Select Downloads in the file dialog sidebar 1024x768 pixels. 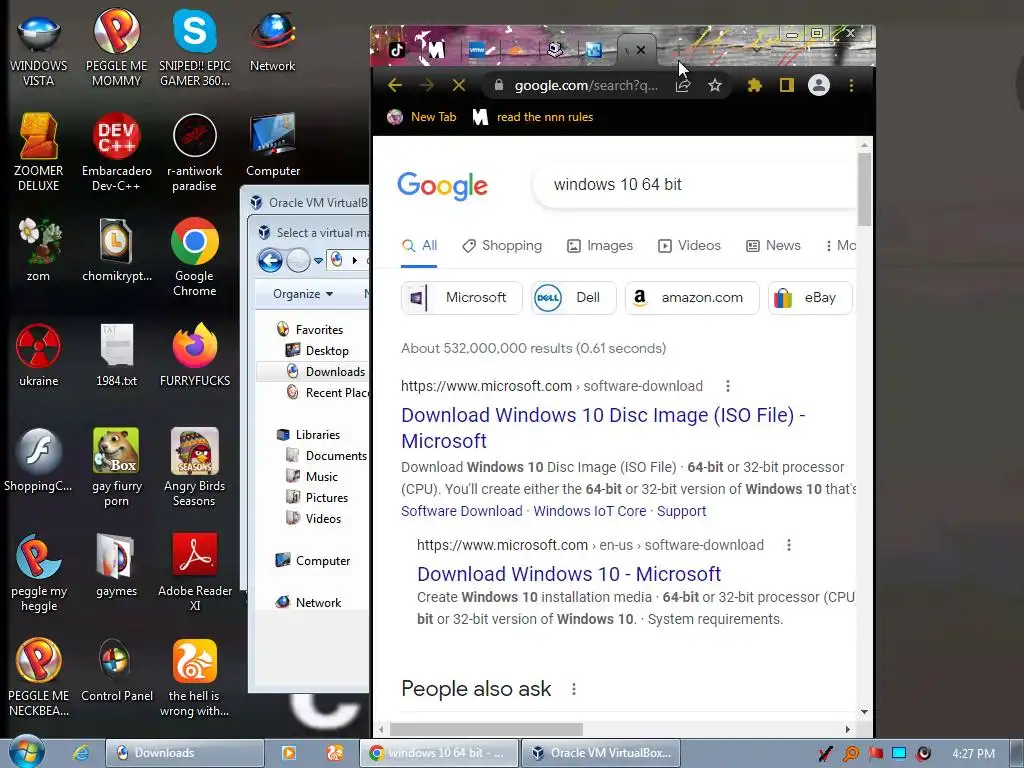click(326, 372)
